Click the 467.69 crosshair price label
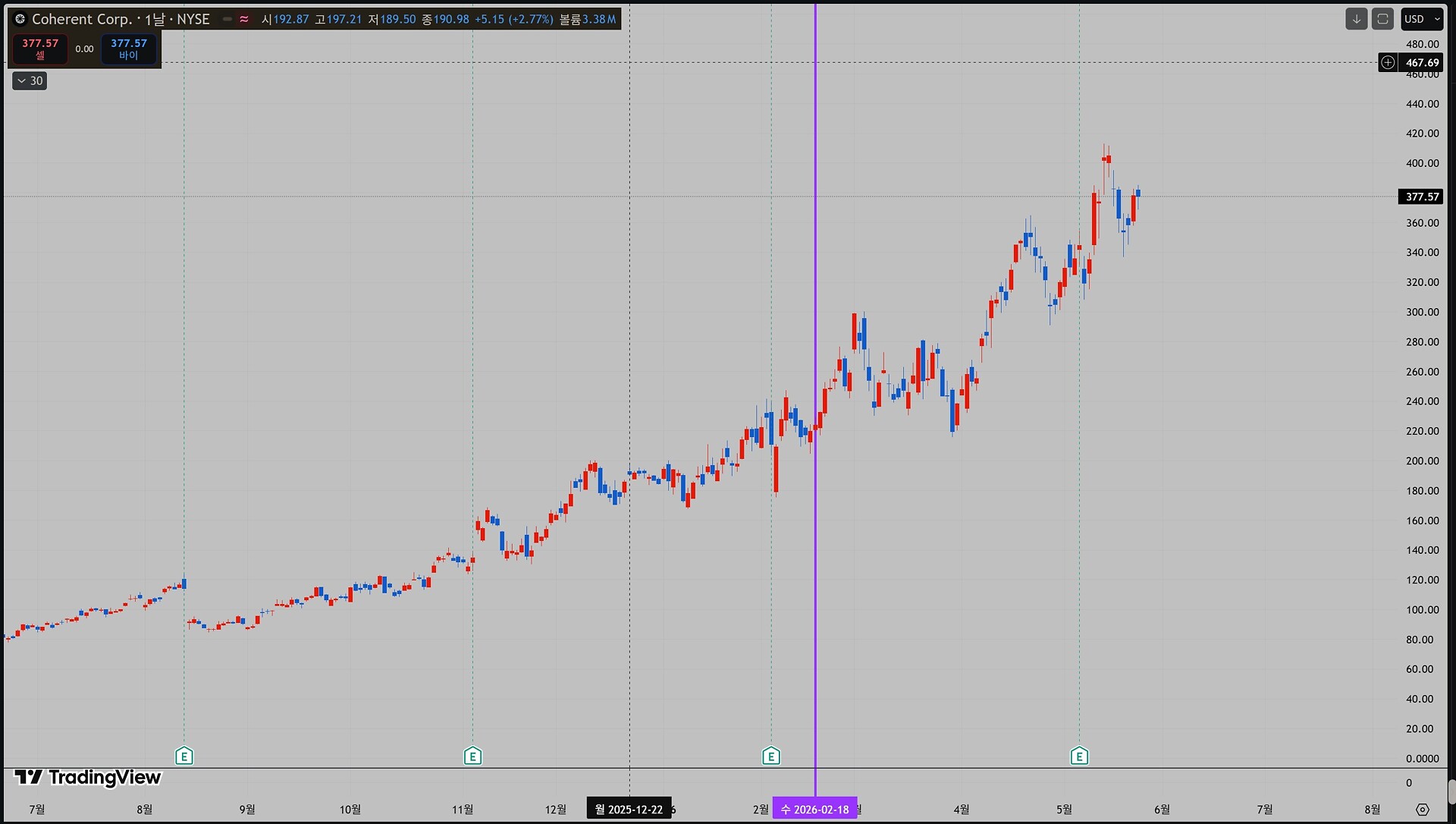The image size is (1456, 824). tap(1422, 63)
